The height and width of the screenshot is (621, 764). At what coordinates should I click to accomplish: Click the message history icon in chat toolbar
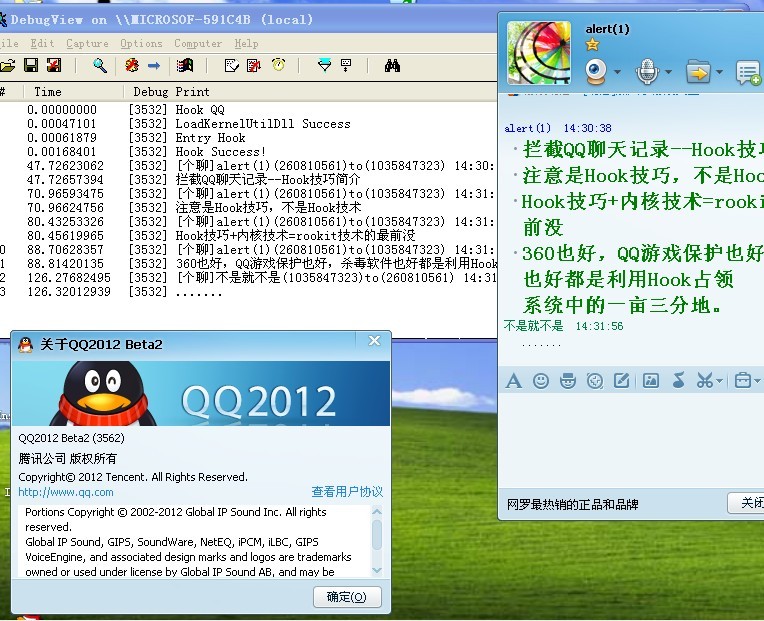[743, 380]
